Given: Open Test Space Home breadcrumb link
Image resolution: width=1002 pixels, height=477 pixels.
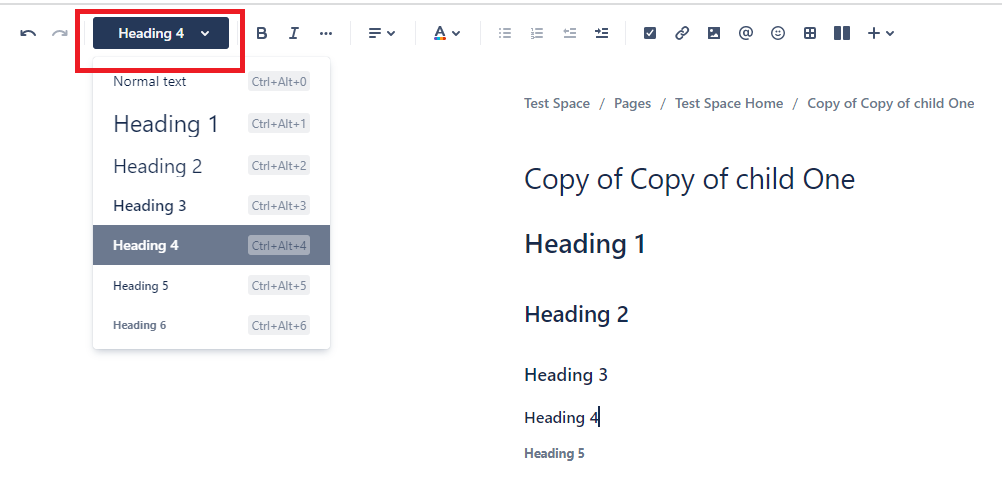Looking at the screenshot, I should [729, 104].
